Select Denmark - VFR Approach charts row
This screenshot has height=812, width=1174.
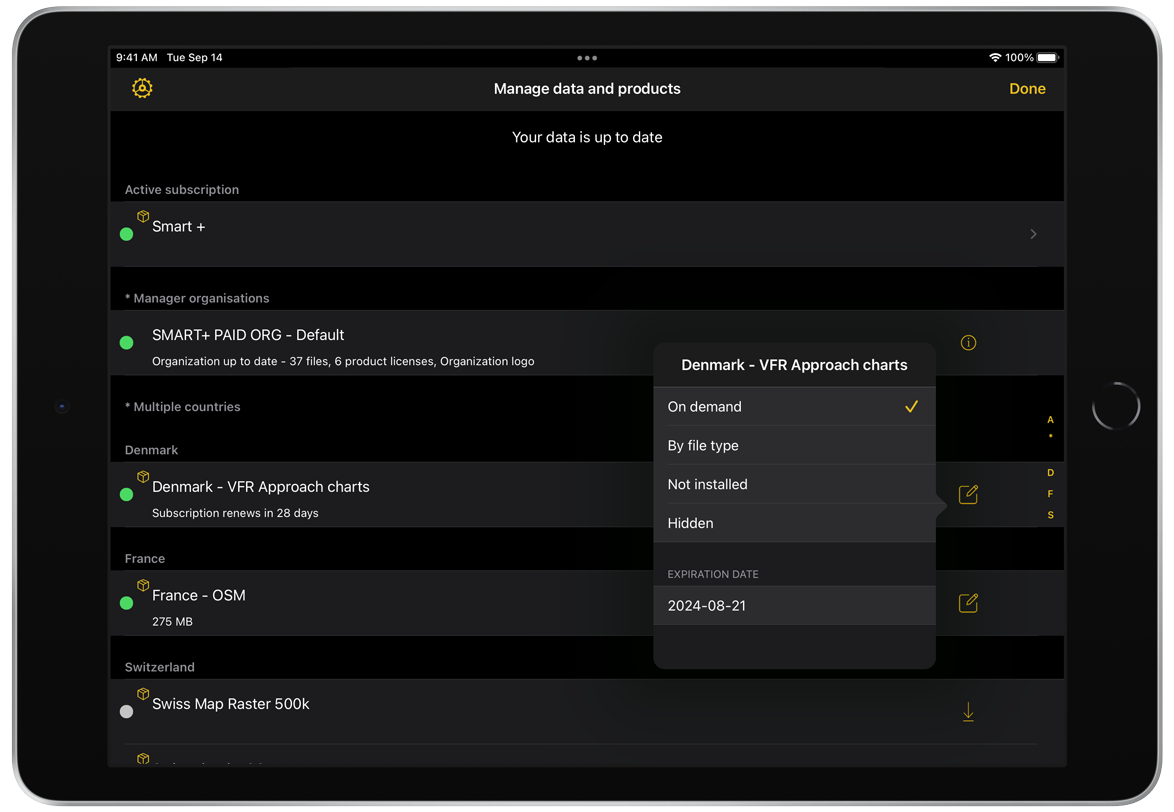click(587, 495)
